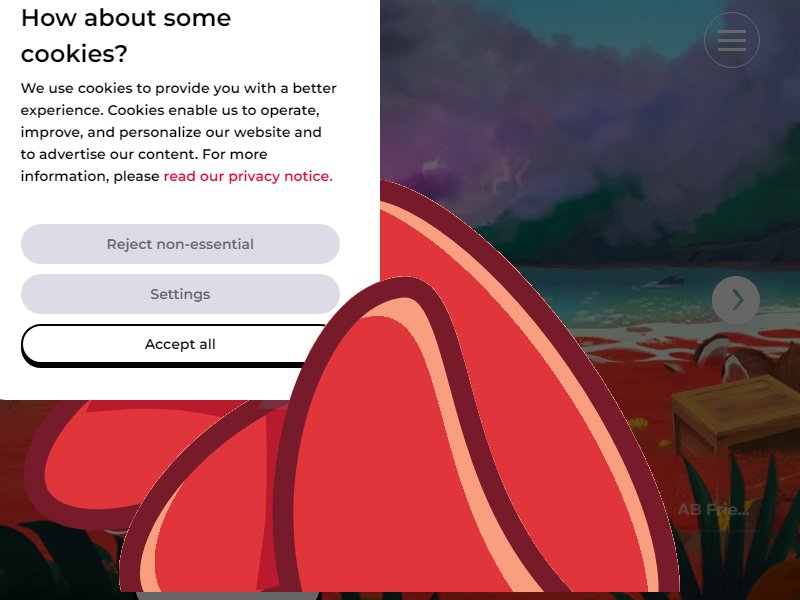Viewport: 800px width, 600px height.
Task: Open the read our privacy notice link
Action: click(x=248, y=176)
